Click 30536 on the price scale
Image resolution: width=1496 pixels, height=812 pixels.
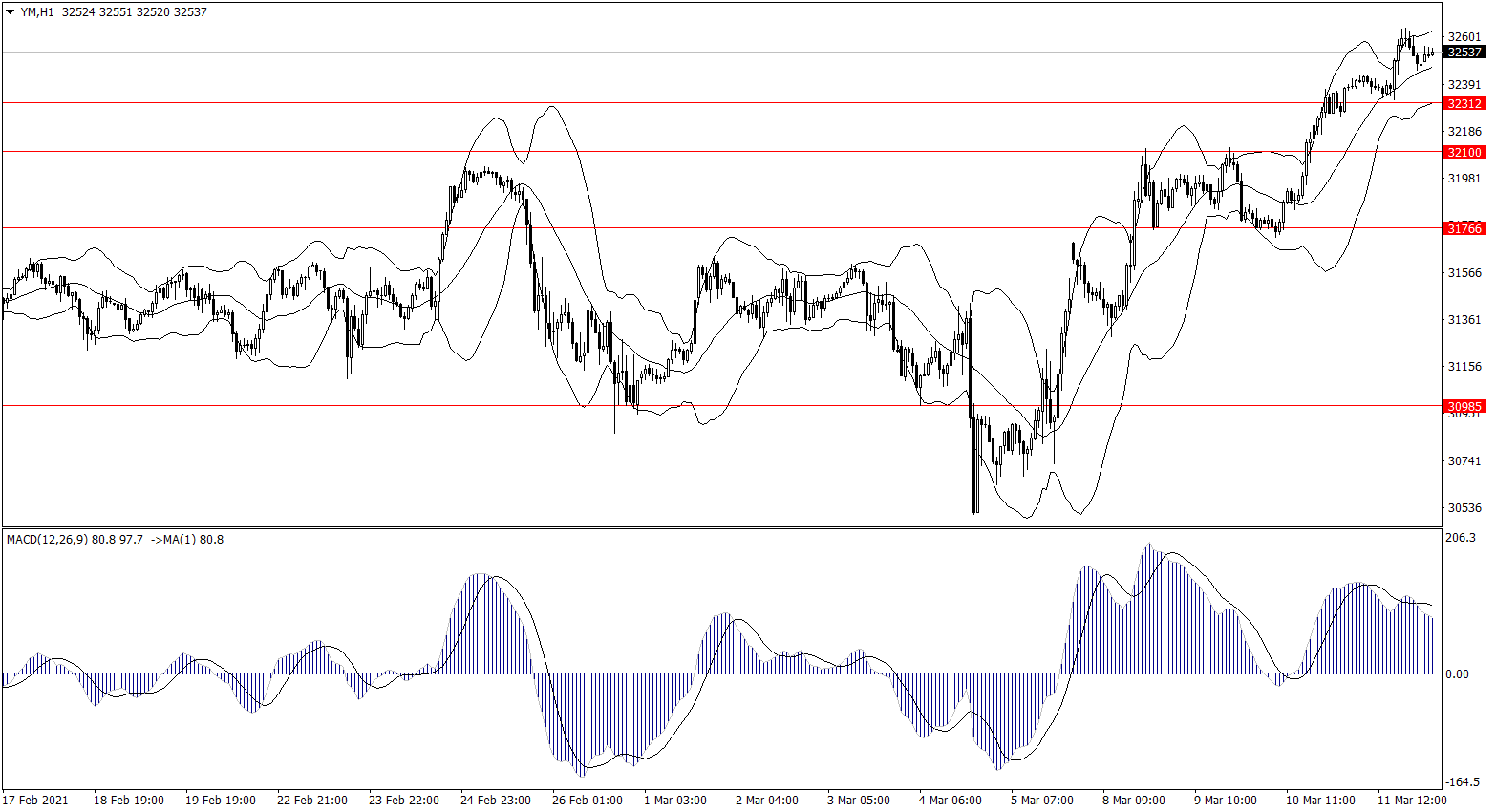pyautogui.click(x=1464, y=508)
